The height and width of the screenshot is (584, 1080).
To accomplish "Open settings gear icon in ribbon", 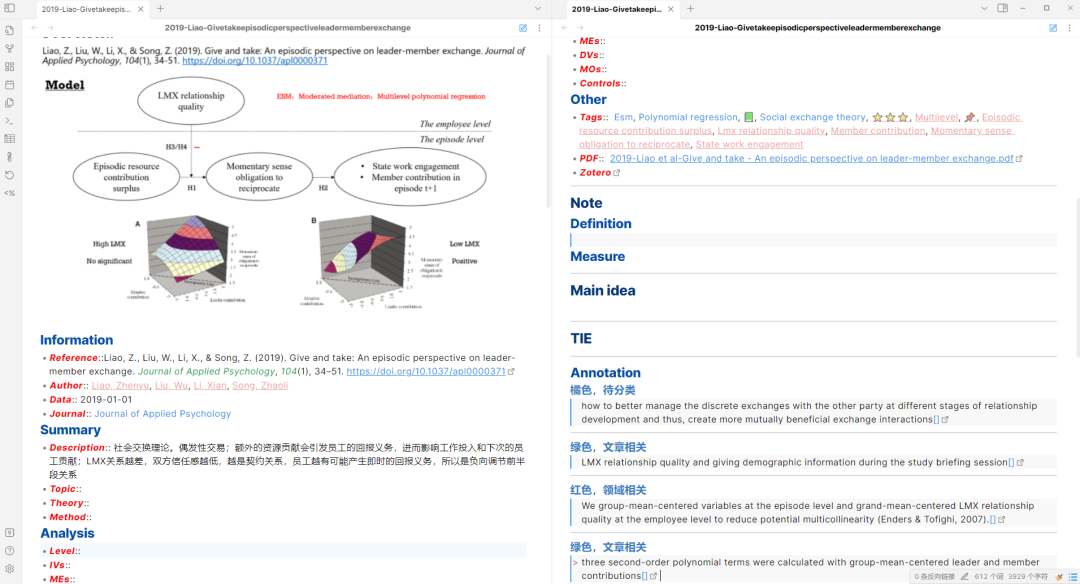I will [10, 569].
